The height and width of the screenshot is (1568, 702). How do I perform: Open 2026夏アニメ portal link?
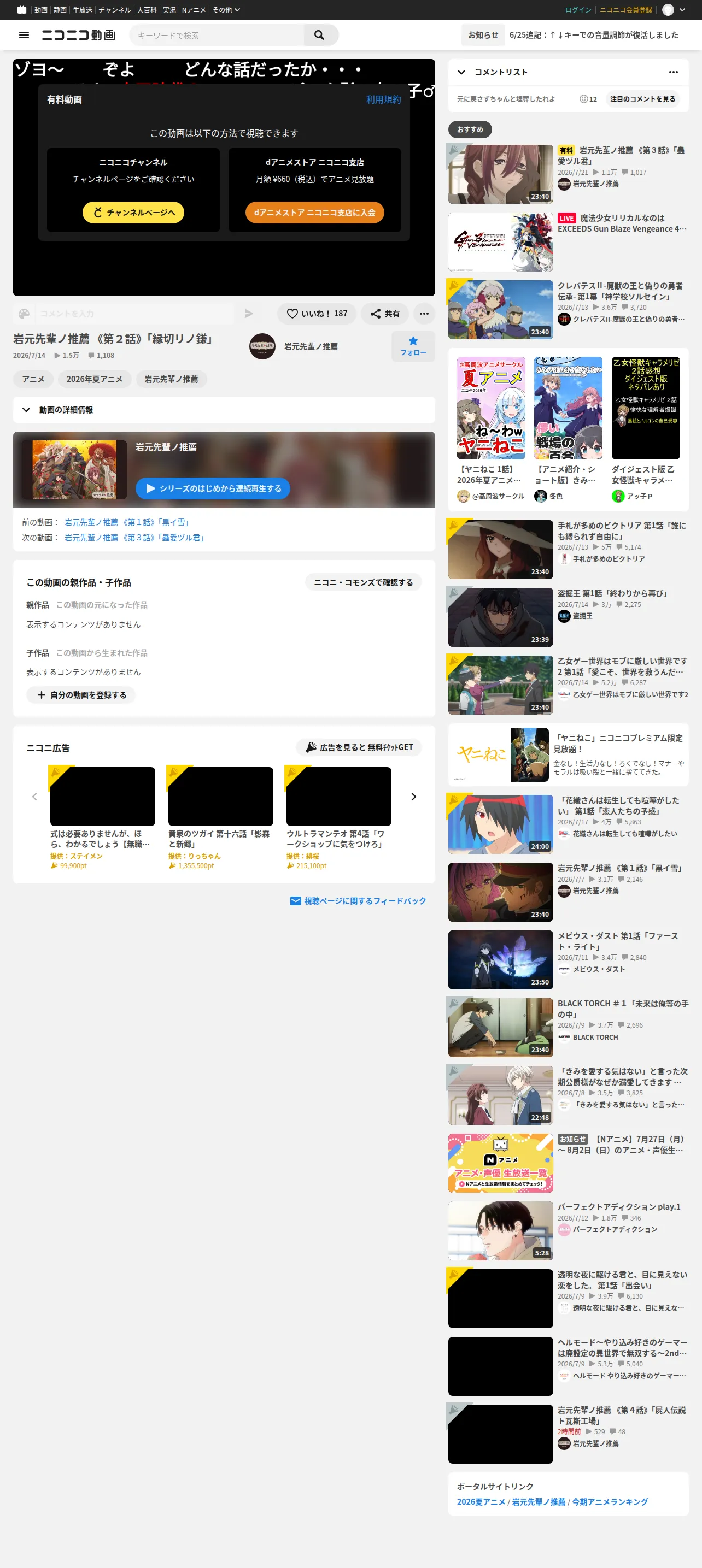click(x=482, y=1502)
